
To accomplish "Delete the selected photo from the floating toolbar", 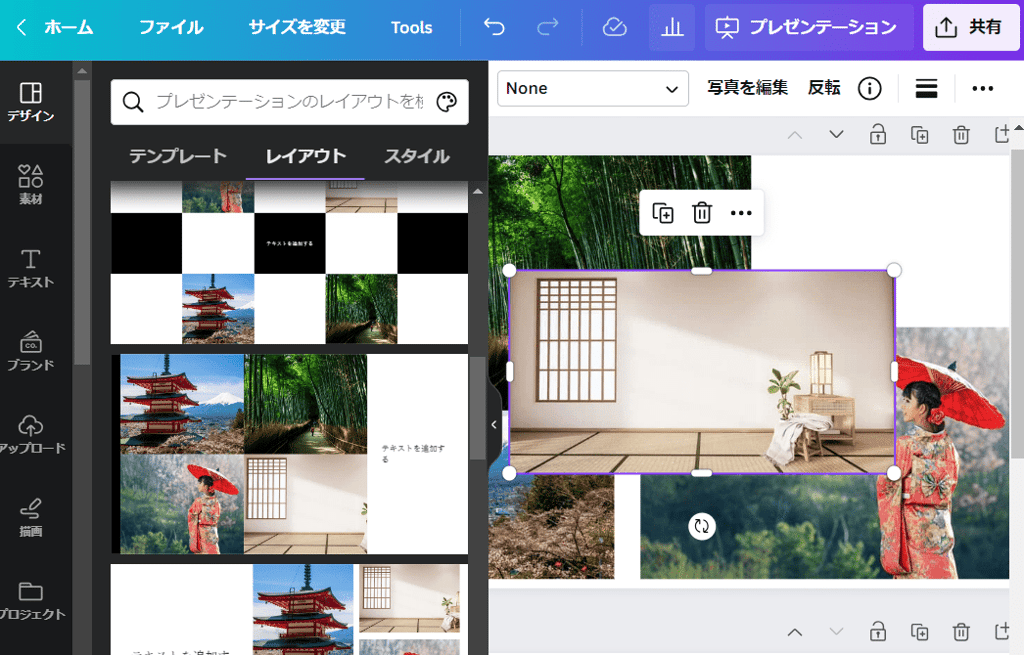I will [702, 213].
